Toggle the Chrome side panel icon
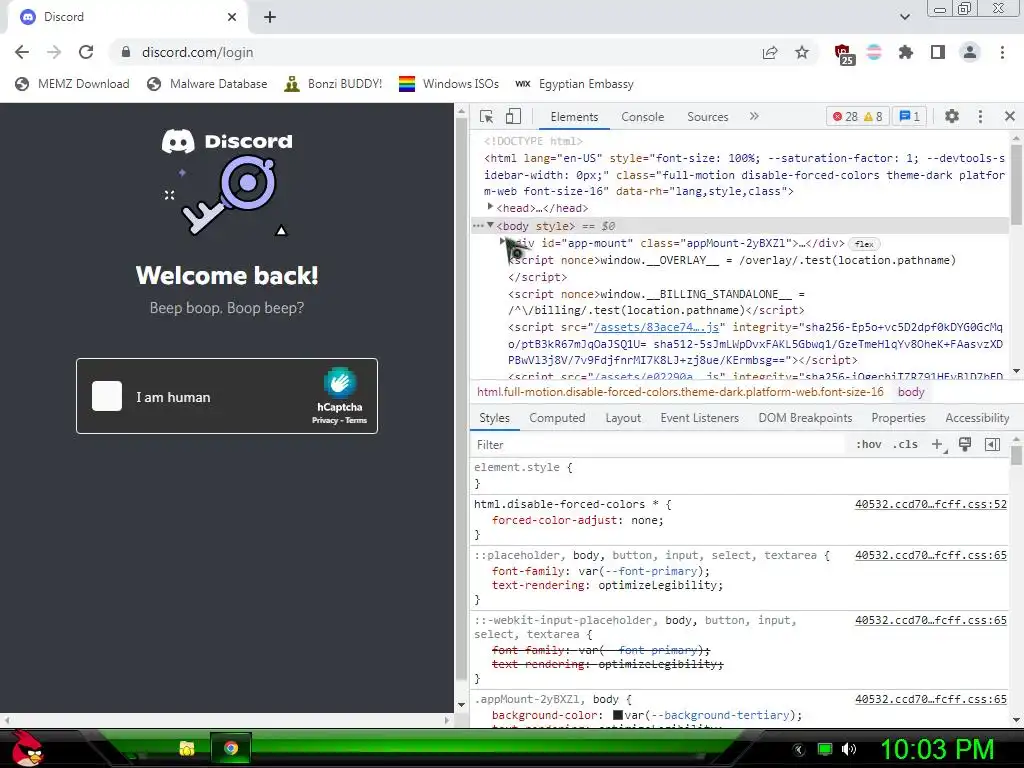Image resolution: width=1024 pixels, height=768 pixels. pyautogui.click(x=938, y=52)
